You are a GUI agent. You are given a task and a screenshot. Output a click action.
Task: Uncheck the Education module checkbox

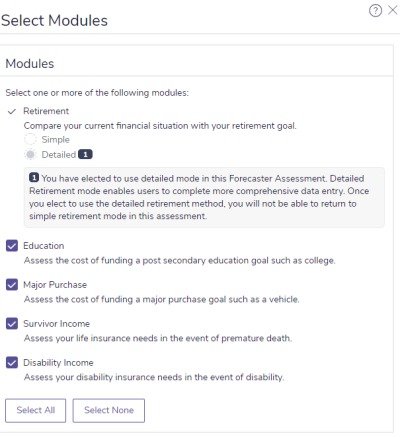(12, 246)
